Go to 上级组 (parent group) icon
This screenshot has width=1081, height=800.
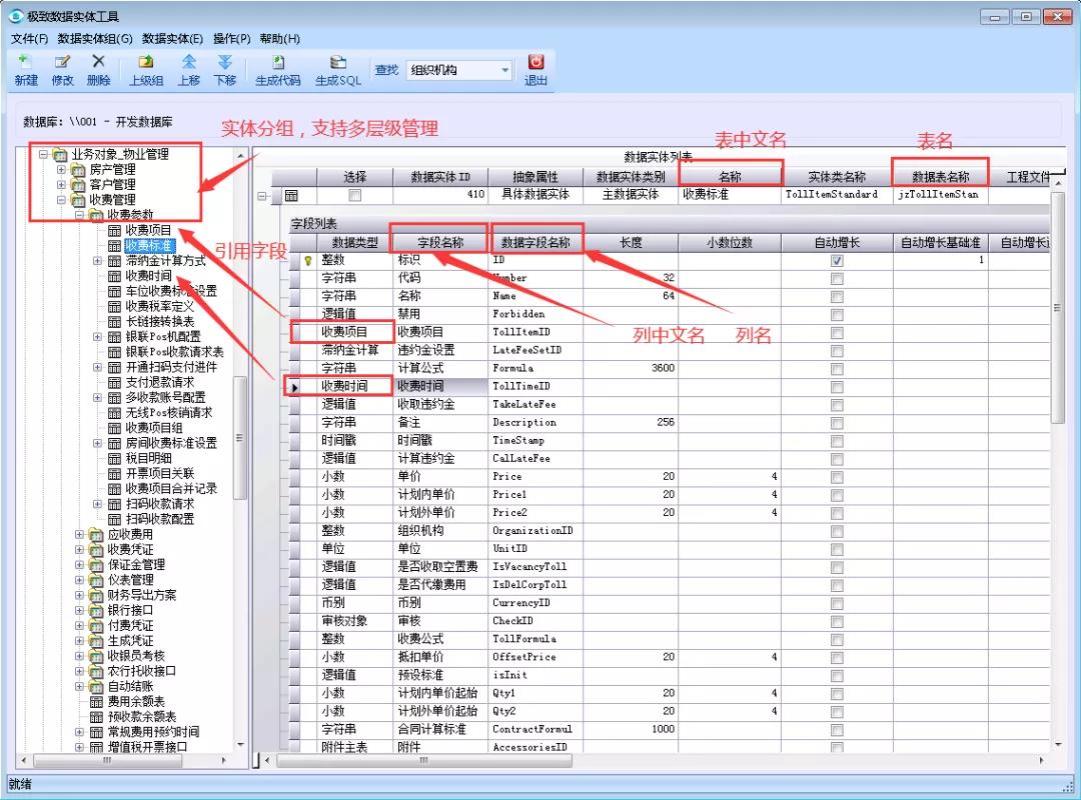tap(146, 62)
